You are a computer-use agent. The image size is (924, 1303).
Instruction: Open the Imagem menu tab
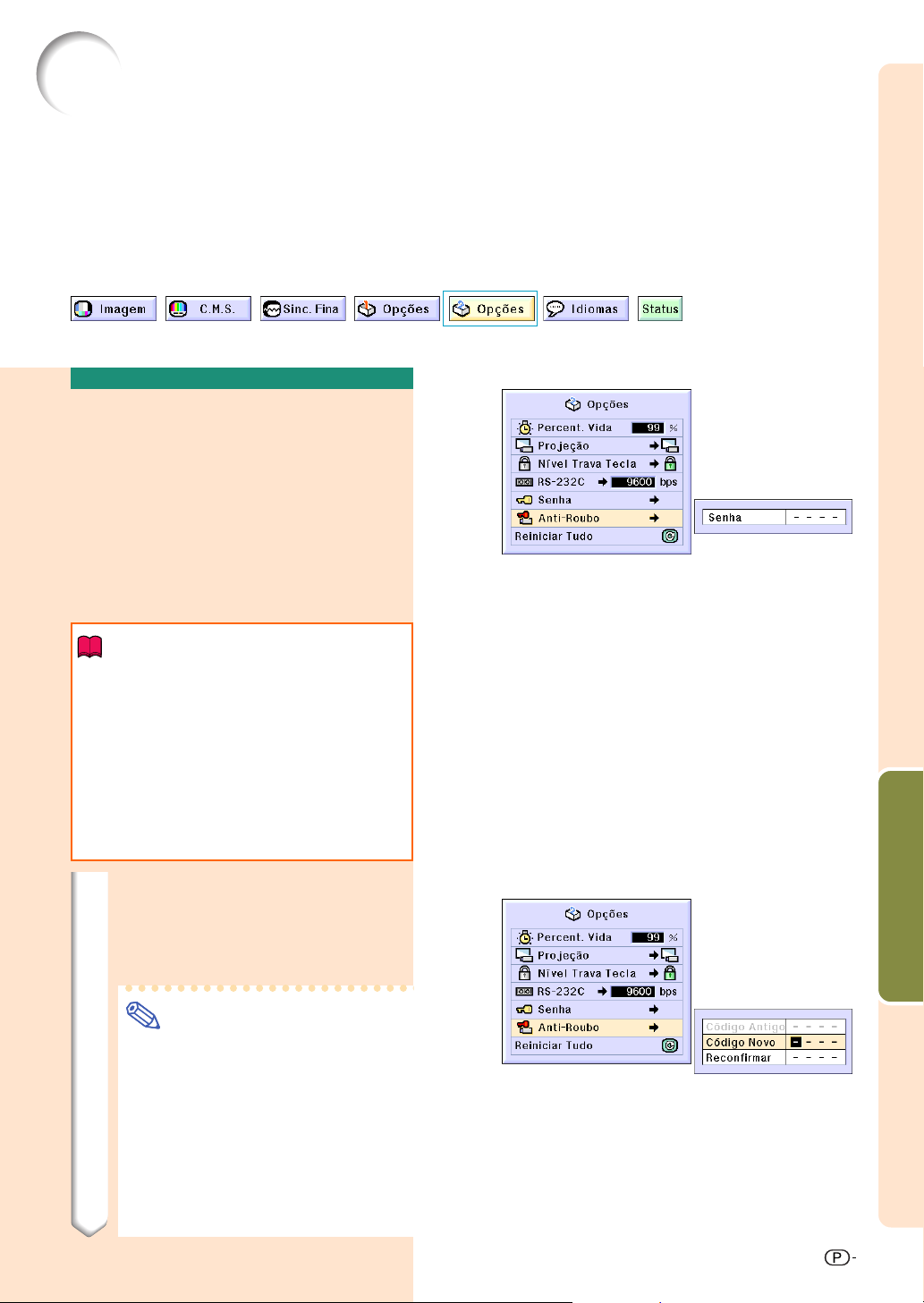coord(114,309)
